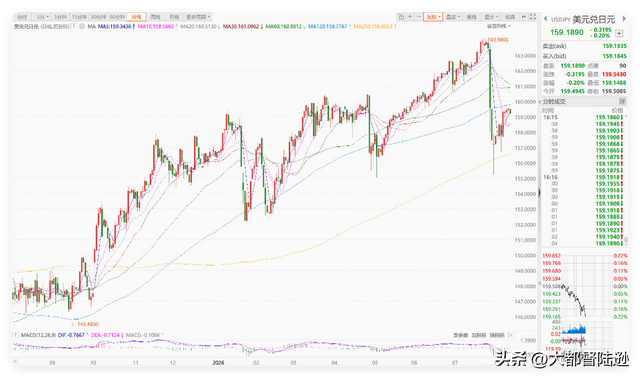The height and width of the screenshot is (378, 640).
Task: Click the blue mini volume chart
Action: coord(574,328)
